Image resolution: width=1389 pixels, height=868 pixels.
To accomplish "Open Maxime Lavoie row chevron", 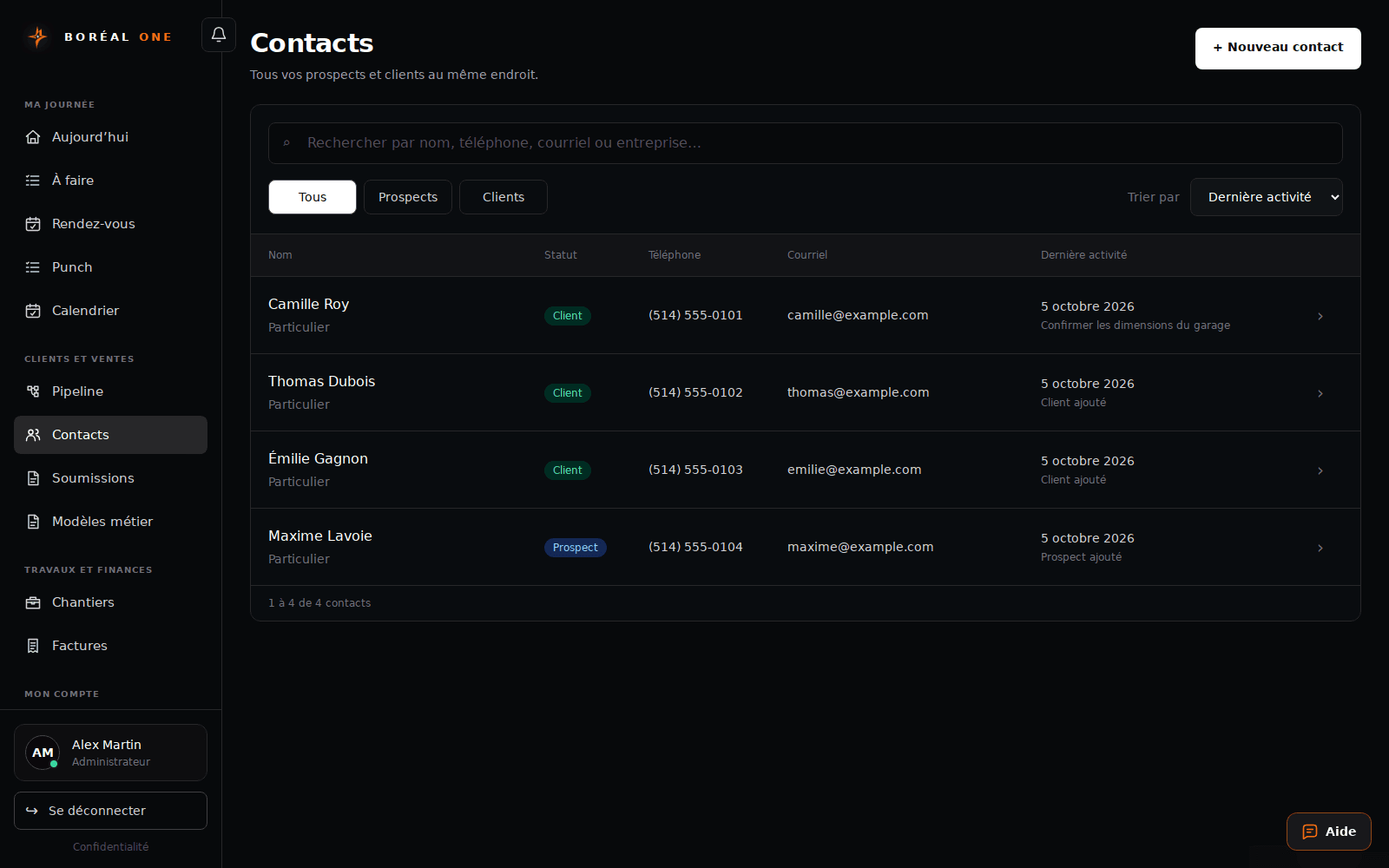I will (x=1320, y=548).
